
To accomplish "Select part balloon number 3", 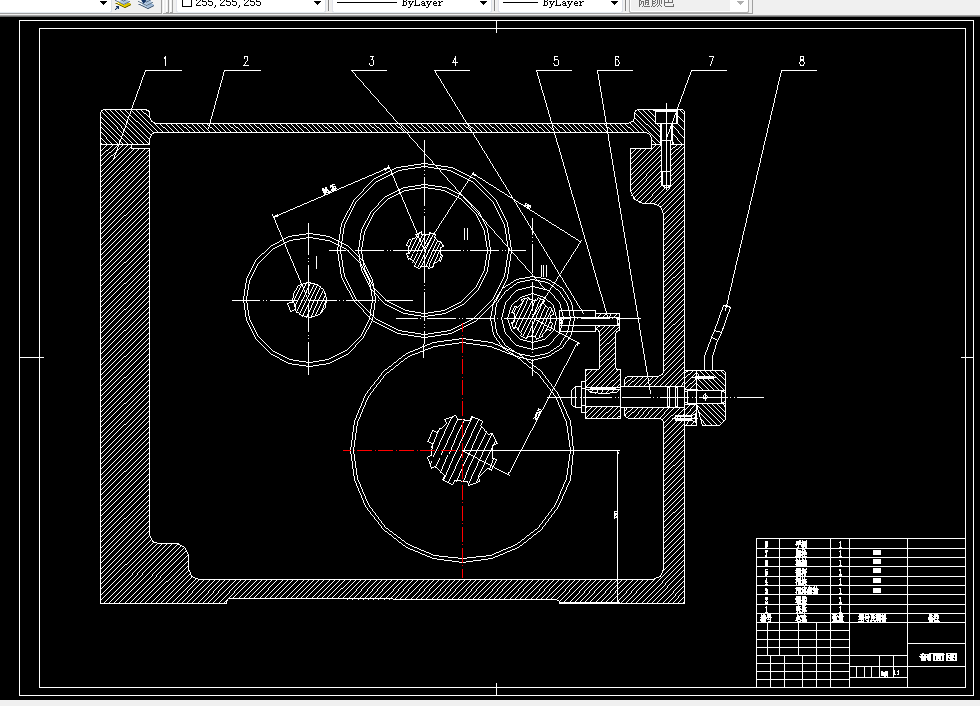I will [371, 61].
